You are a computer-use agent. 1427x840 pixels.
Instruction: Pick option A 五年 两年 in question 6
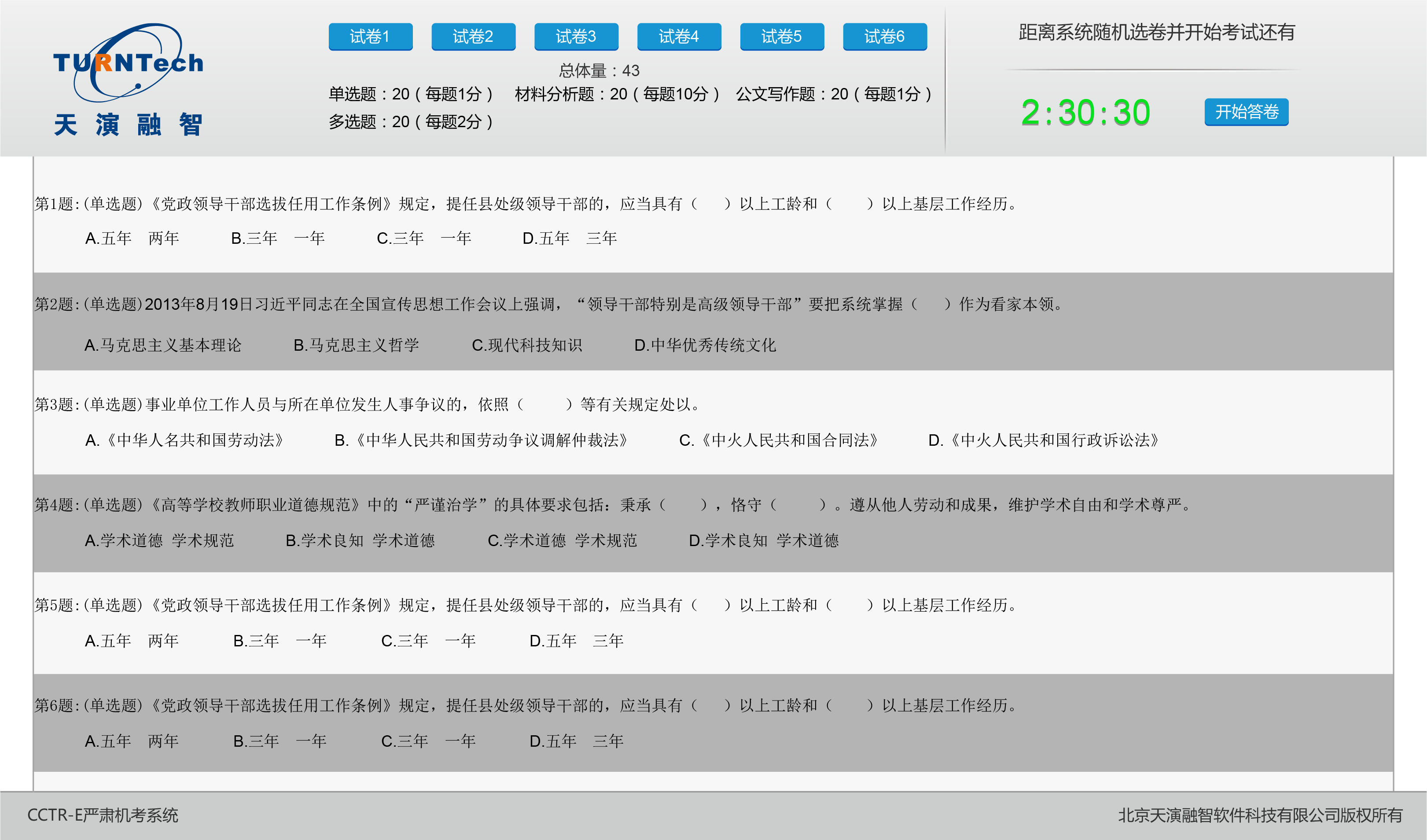(x=131, y=741)
